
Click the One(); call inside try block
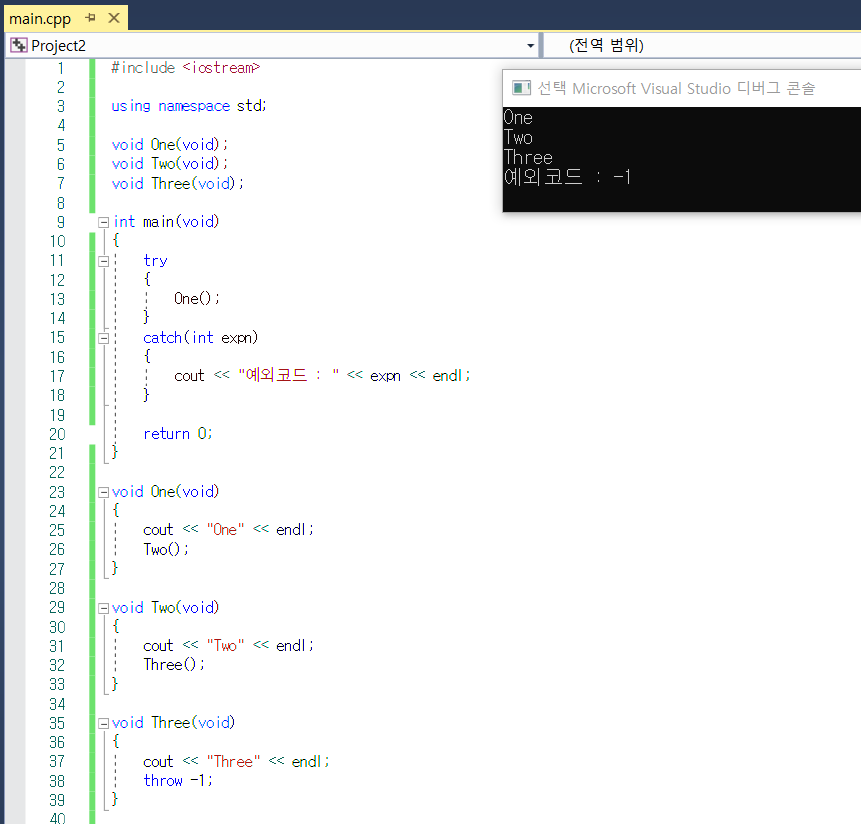pos(197,299)
